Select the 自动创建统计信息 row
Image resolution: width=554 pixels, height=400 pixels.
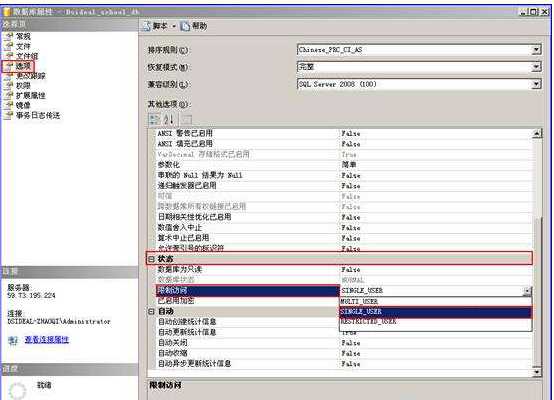(247, 322)
